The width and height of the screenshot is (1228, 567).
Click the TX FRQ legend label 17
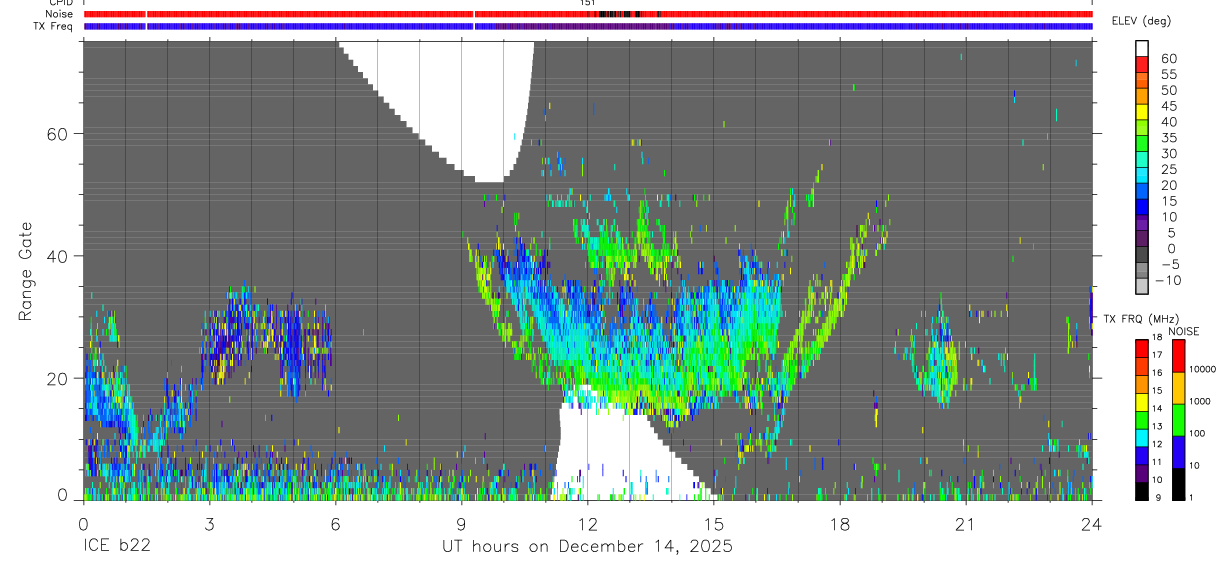(x=1157, y=355)
